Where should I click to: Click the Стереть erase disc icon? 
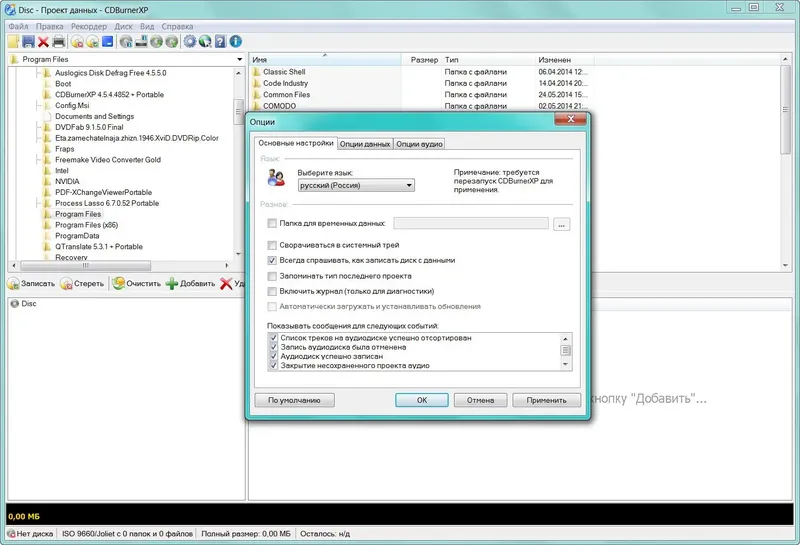pos(66,284)
